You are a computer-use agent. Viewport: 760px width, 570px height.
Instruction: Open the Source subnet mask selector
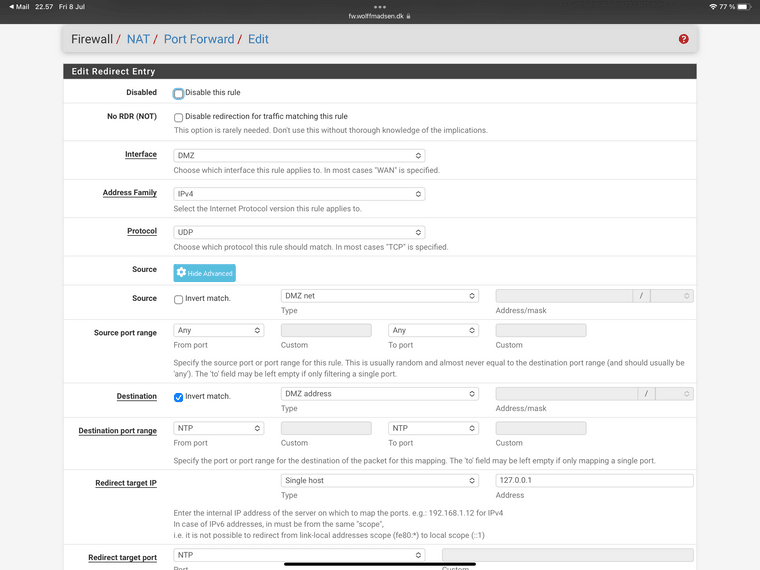tap(672, 296)
